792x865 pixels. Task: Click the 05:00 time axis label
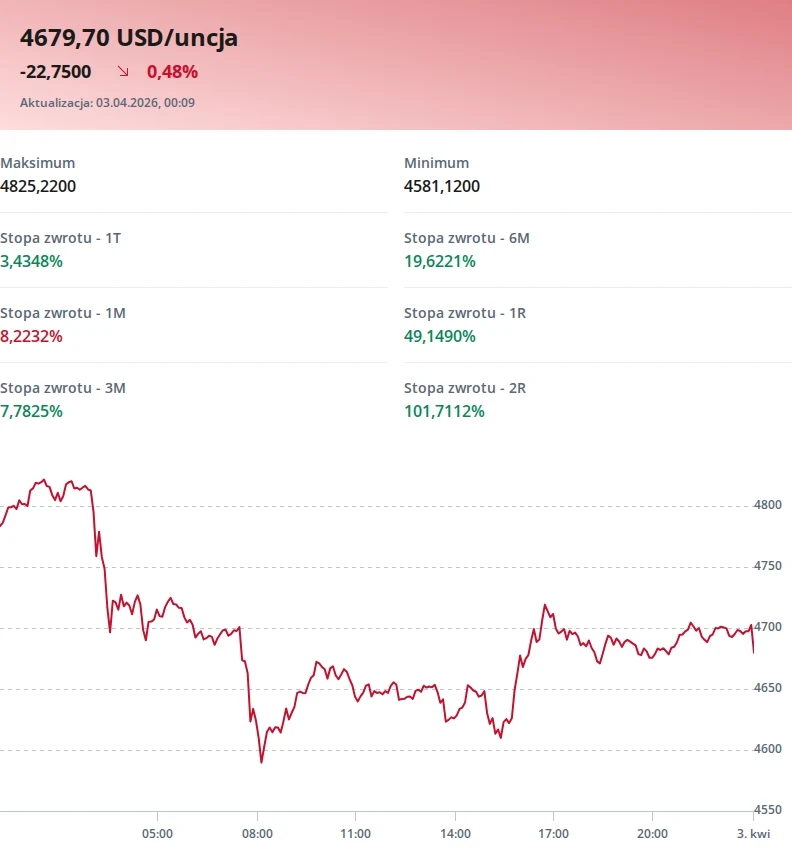click(157, 833)
